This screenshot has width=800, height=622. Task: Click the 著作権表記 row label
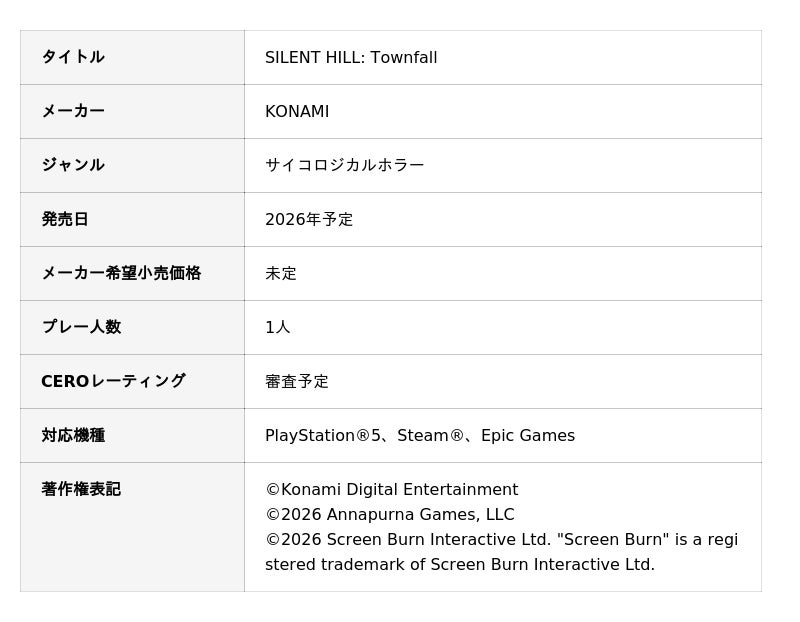pos(81,489)
